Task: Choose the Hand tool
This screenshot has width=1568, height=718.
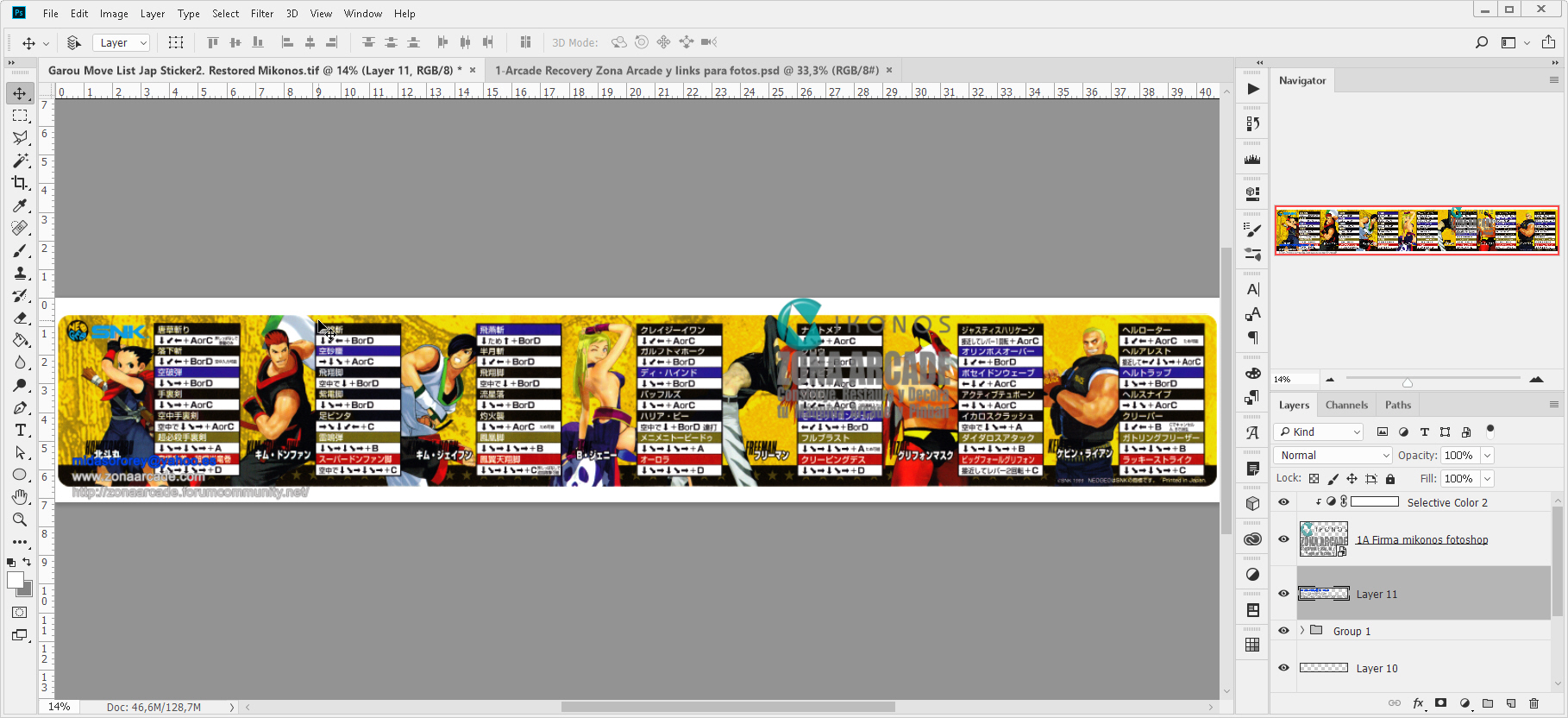Action: click(20, 497)
